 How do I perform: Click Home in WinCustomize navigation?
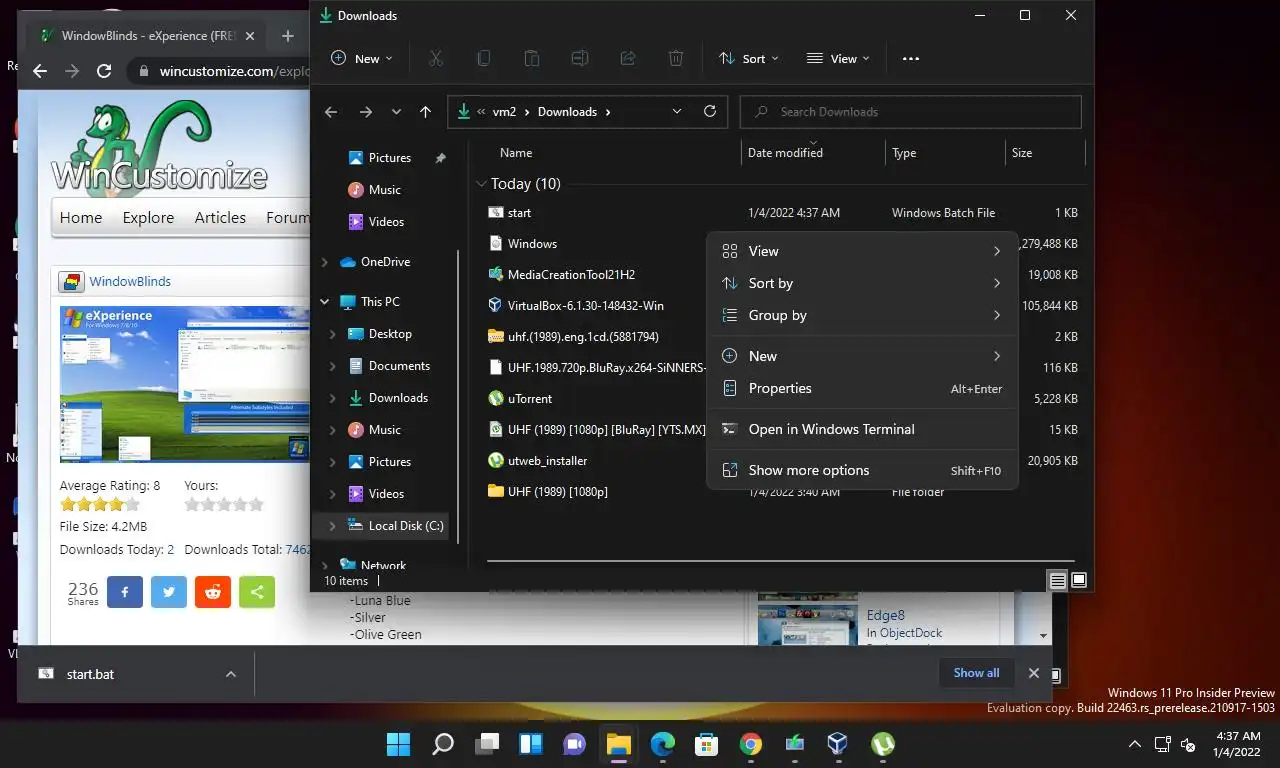coord(81,217)
